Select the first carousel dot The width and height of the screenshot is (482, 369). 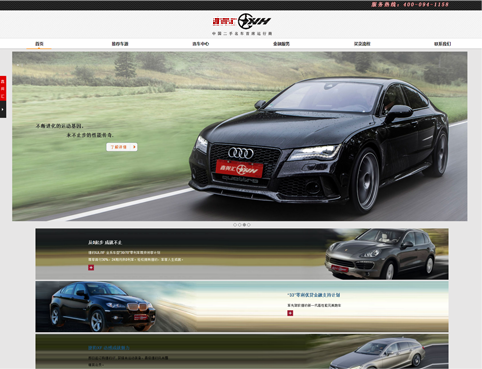tap(235, 225)
